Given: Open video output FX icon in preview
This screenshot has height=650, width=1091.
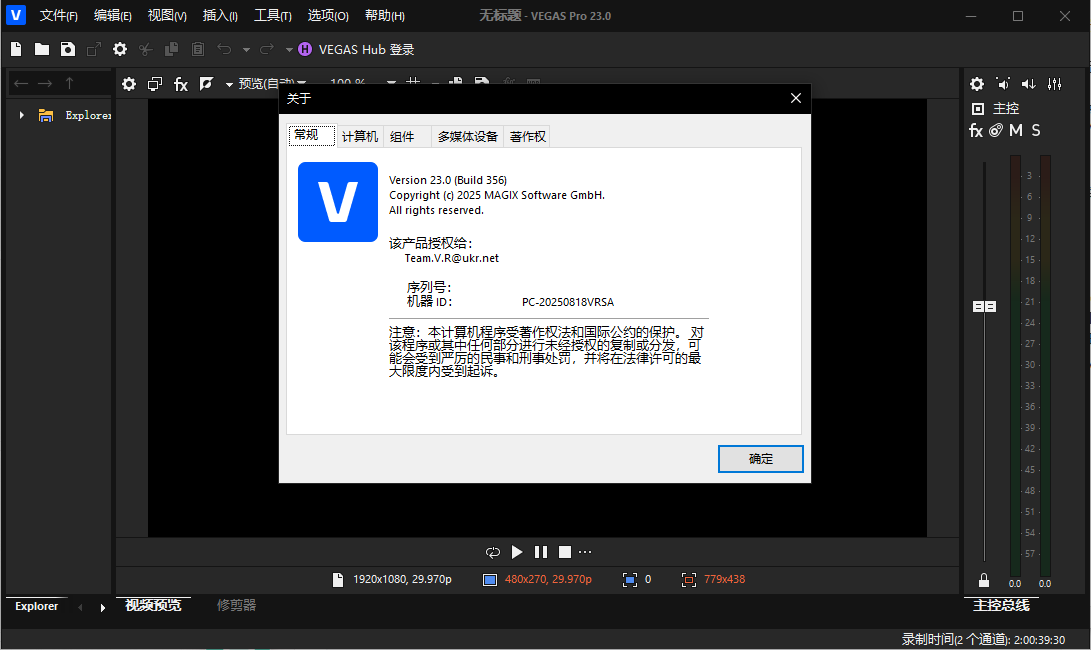Looking at the screenshot, I should 181,84.
